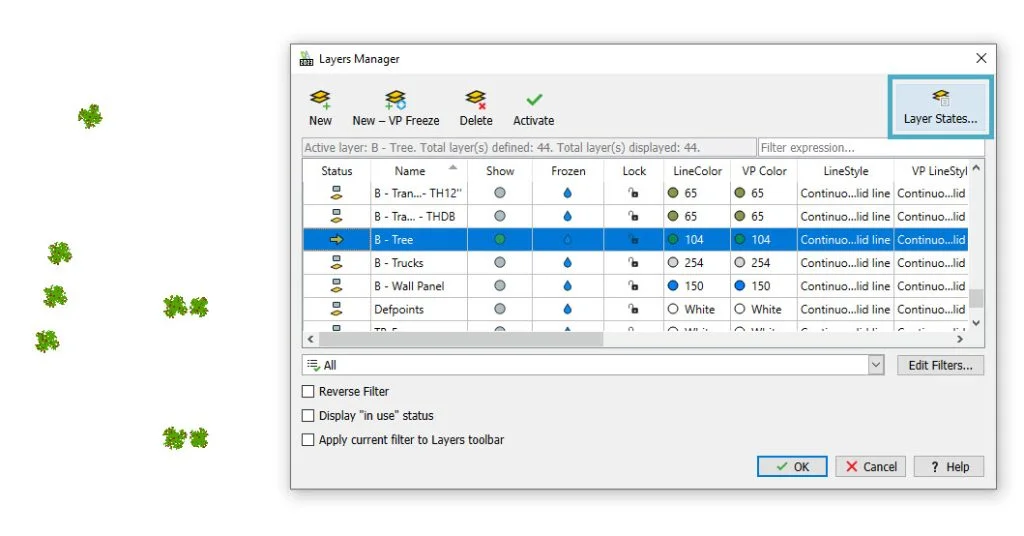Screen dimensions: 1024x536
Task: Open the Edit Filters dialog
Action: pos(940,366)
